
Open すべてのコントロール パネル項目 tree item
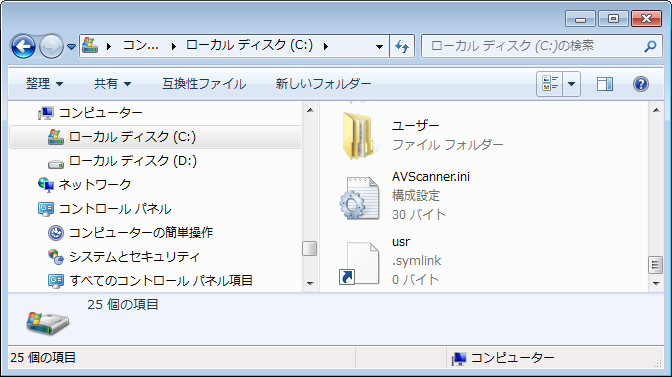pos(161,281)
